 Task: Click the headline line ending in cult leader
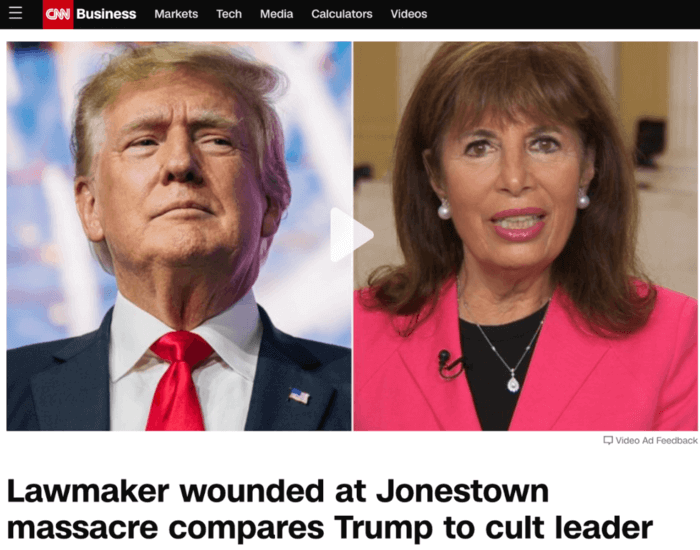tap(330, 528)
